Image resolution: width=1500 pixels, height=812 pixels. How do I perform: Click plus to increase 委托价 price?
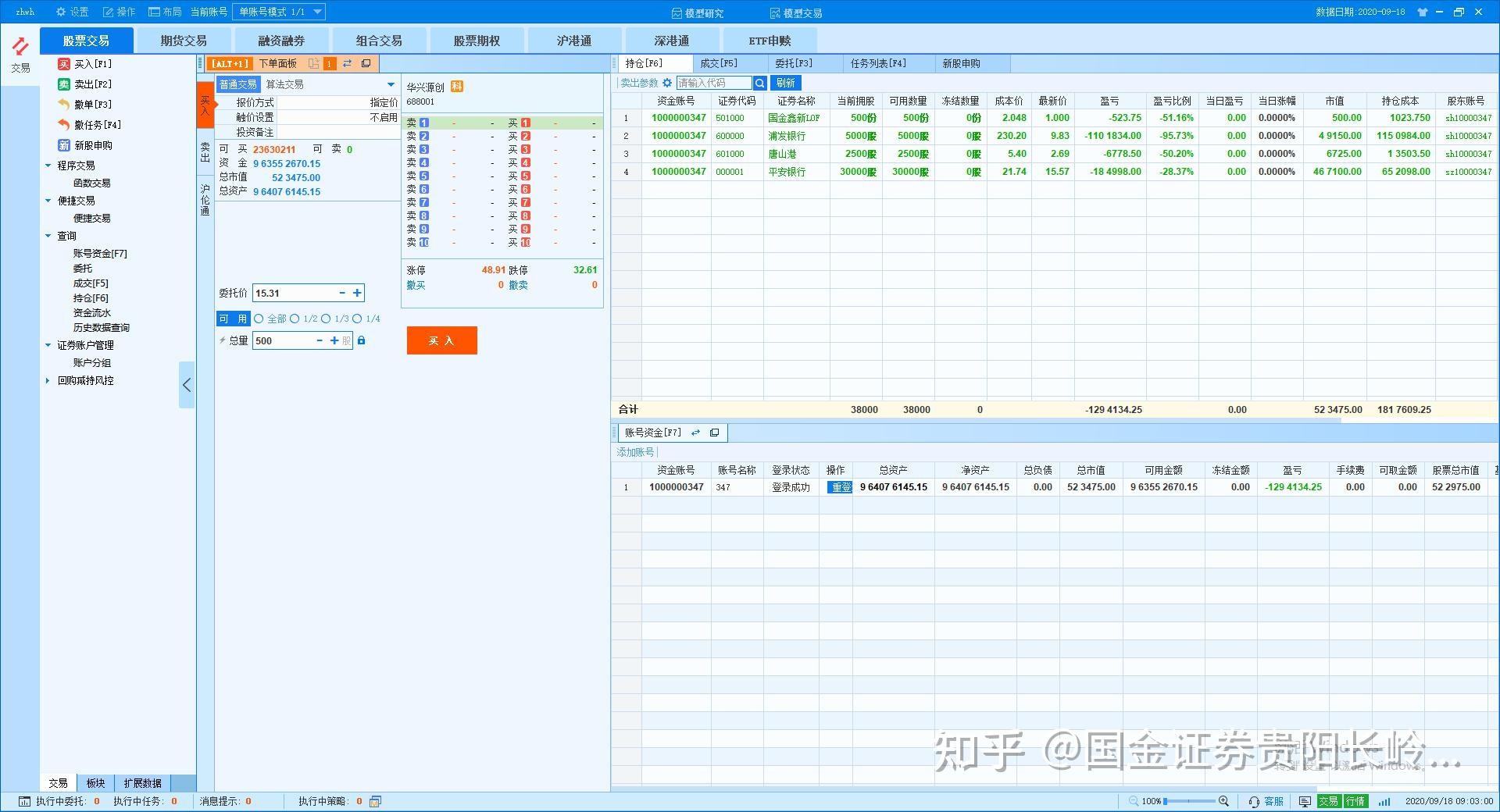pos(358,293)
